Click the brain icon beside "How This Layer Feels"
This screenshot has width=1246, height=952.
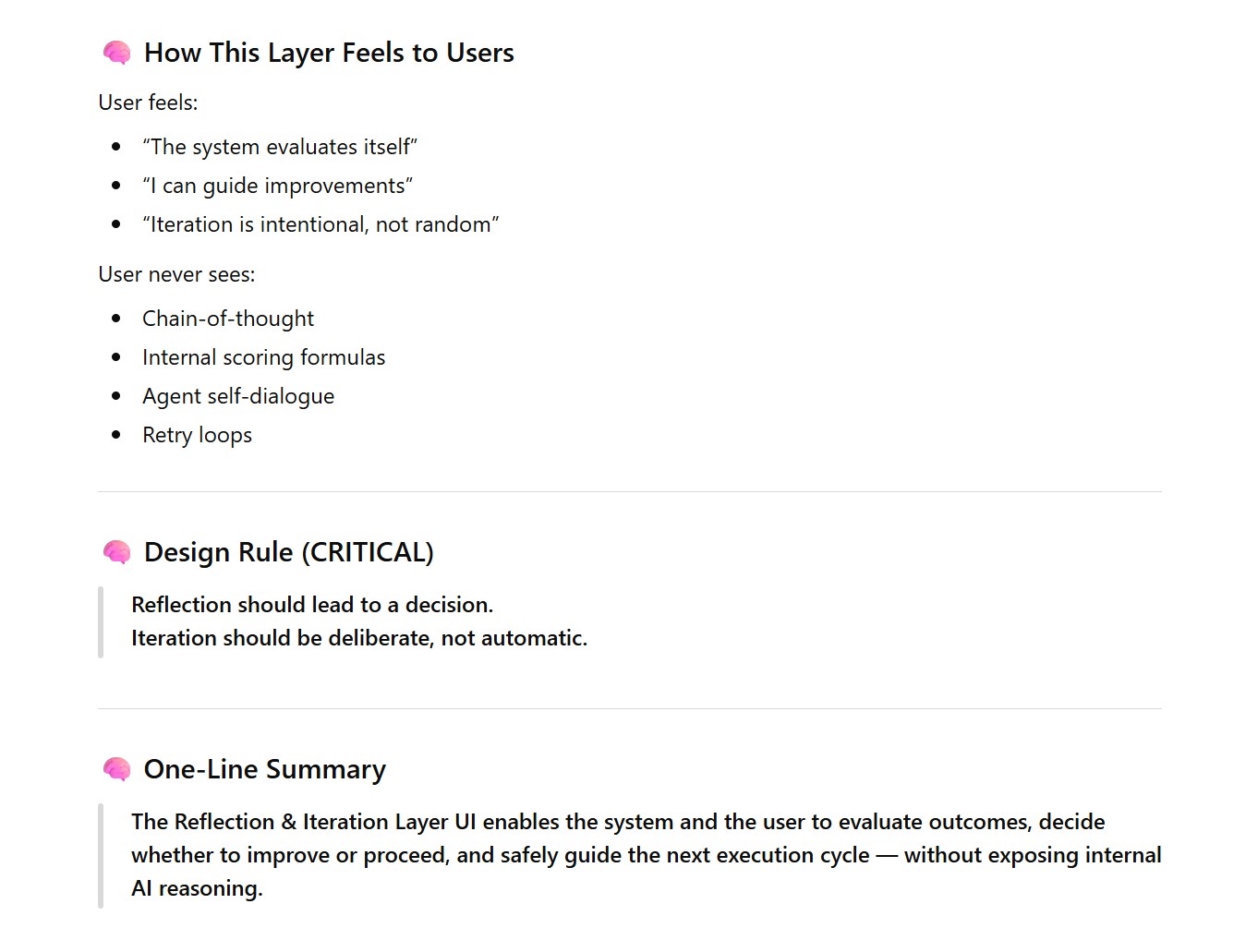tap(116, 53)
